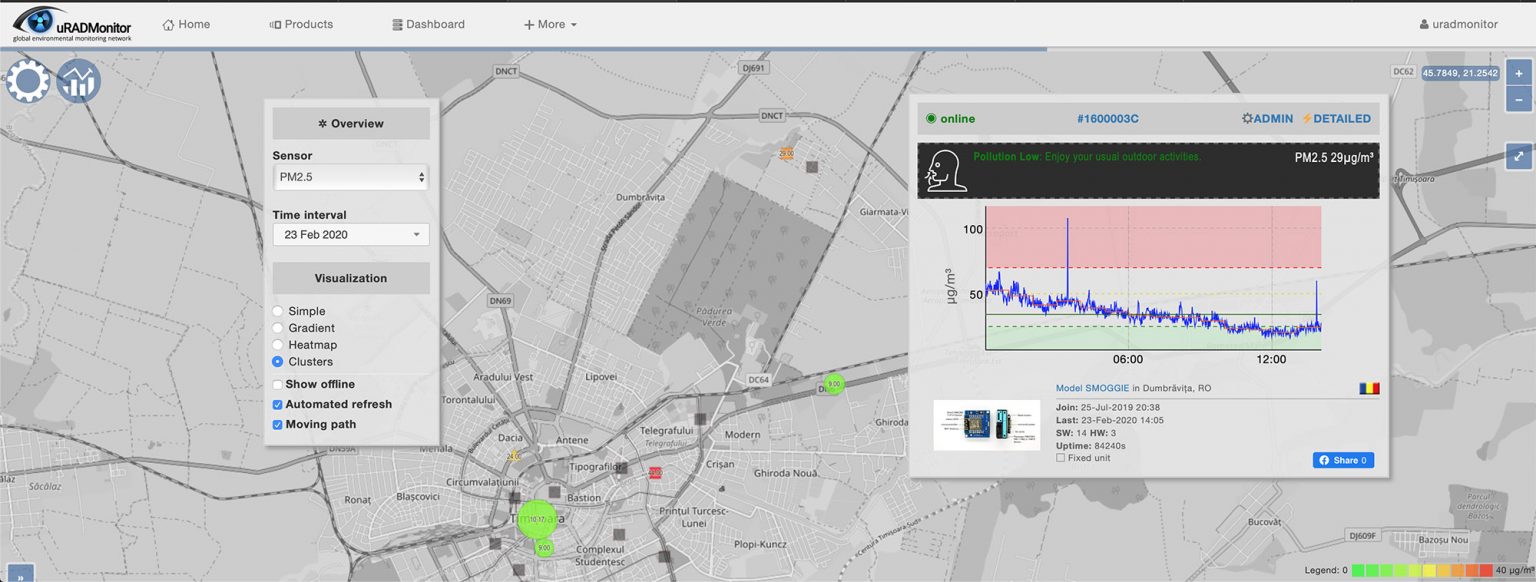Switch to the Dashboard menu item

[428, 23]
